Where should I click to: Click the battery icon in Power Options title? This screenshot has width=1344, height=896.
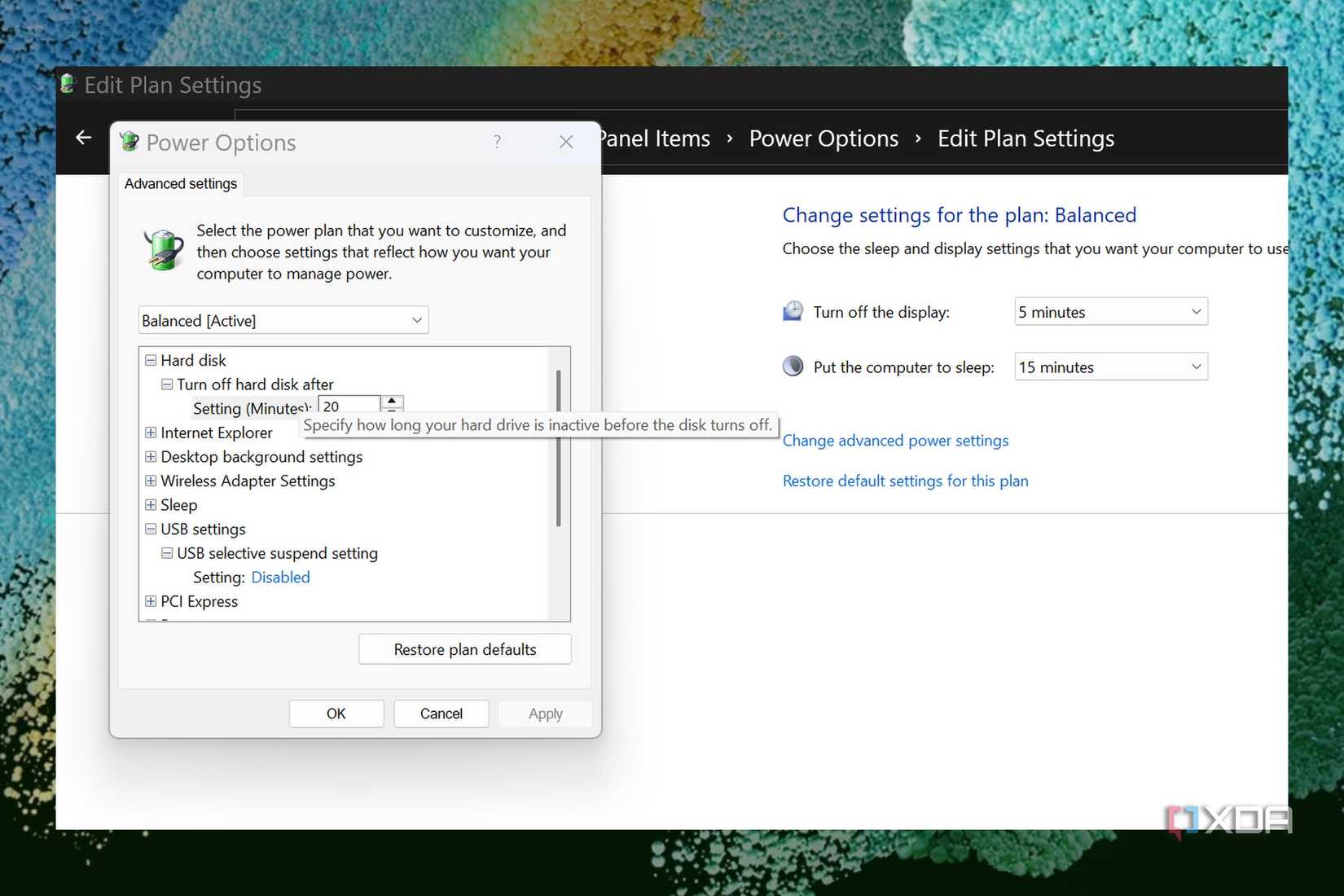[x=130, y=142]
